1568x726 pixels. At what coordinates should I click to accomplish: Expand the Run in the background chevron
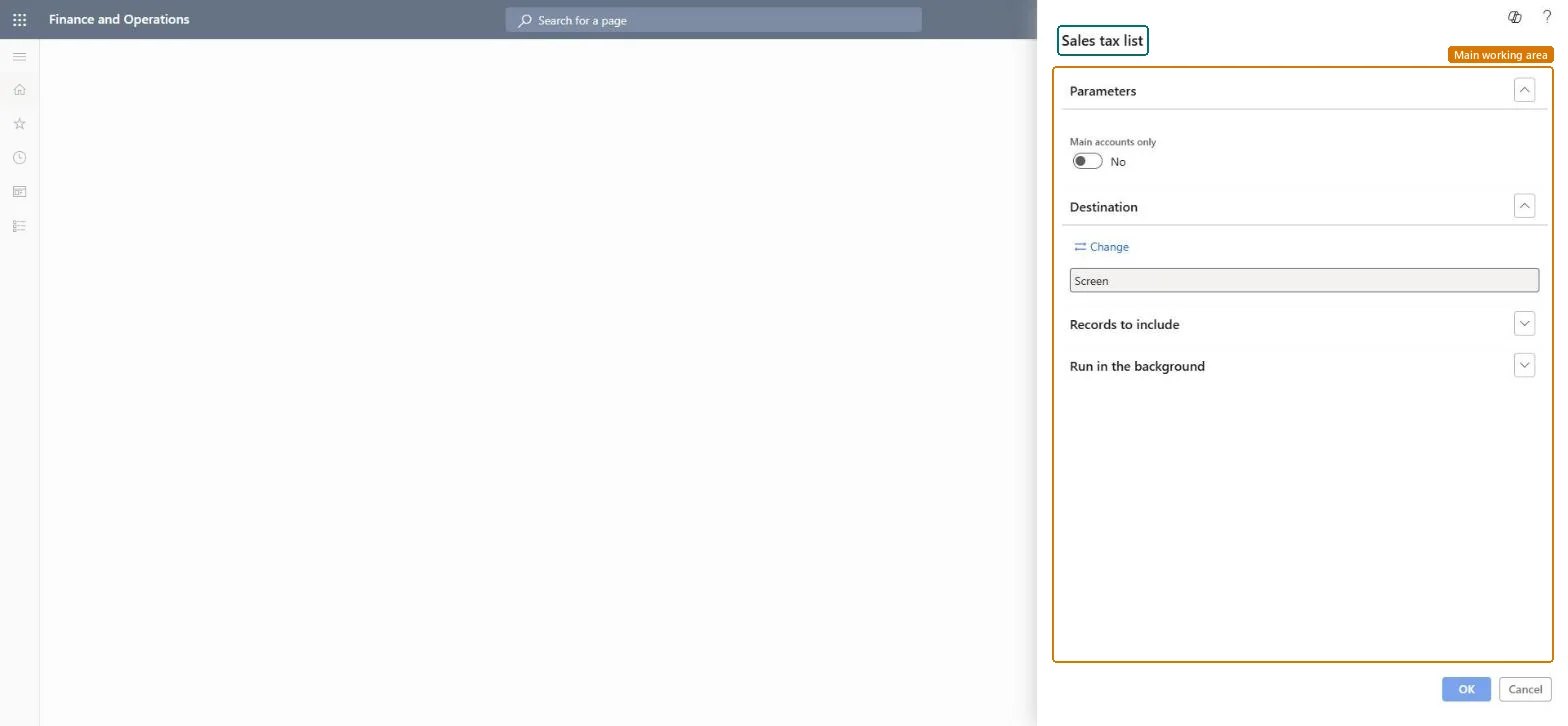click(1524, 365)
